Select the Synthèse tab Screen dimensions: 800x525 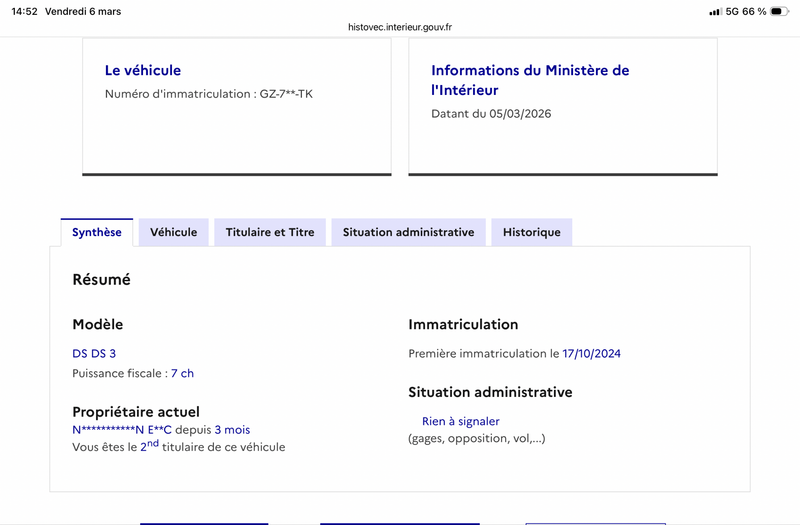(97, 232)
